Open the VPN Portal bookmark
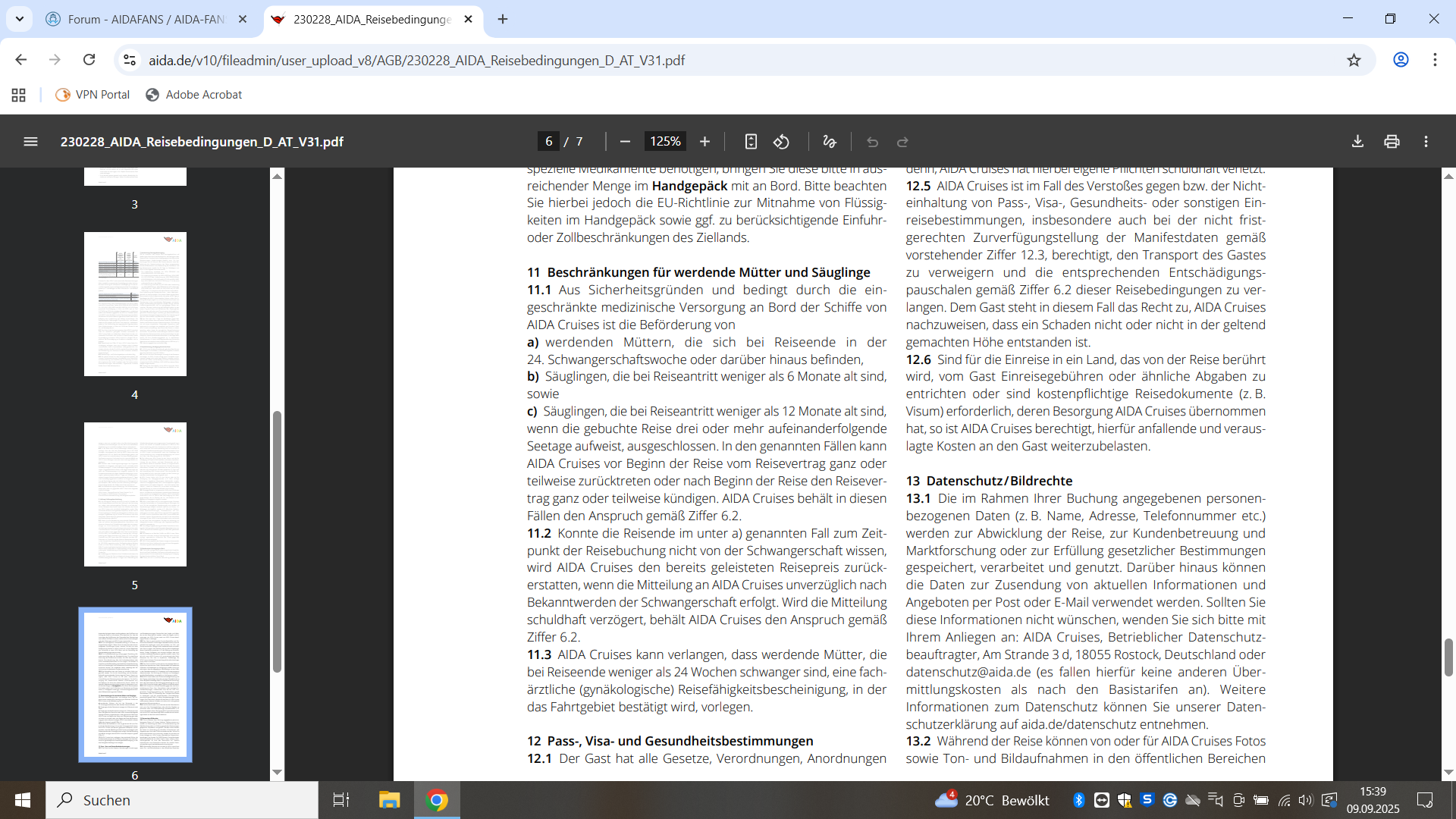This screenshot has width=1456, height=819. [93, 95]
